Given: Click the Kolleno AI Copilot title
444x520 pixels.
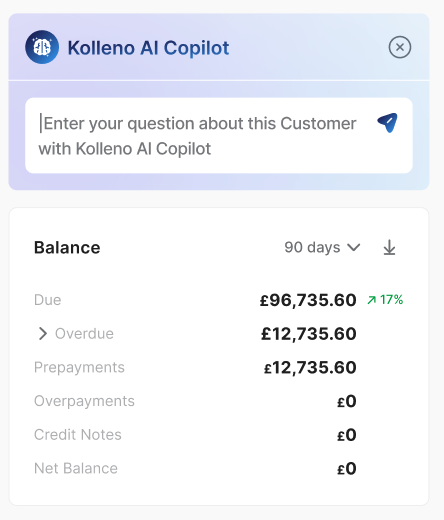Looking at the screenshot, I should (148, 48).
